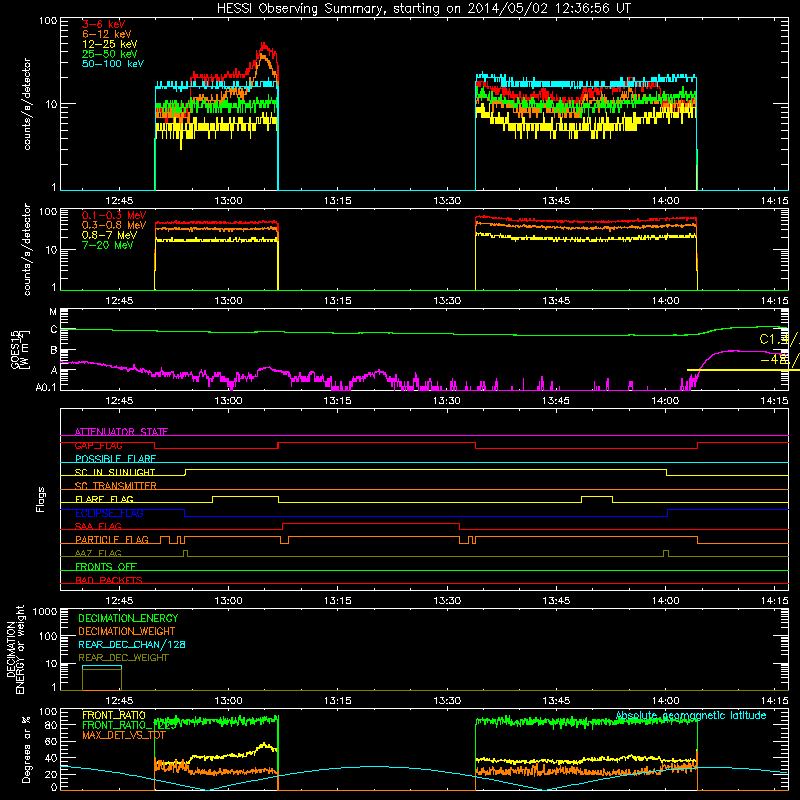Click the Absolute geomagnetic latitude label

[x=691, y=715]
